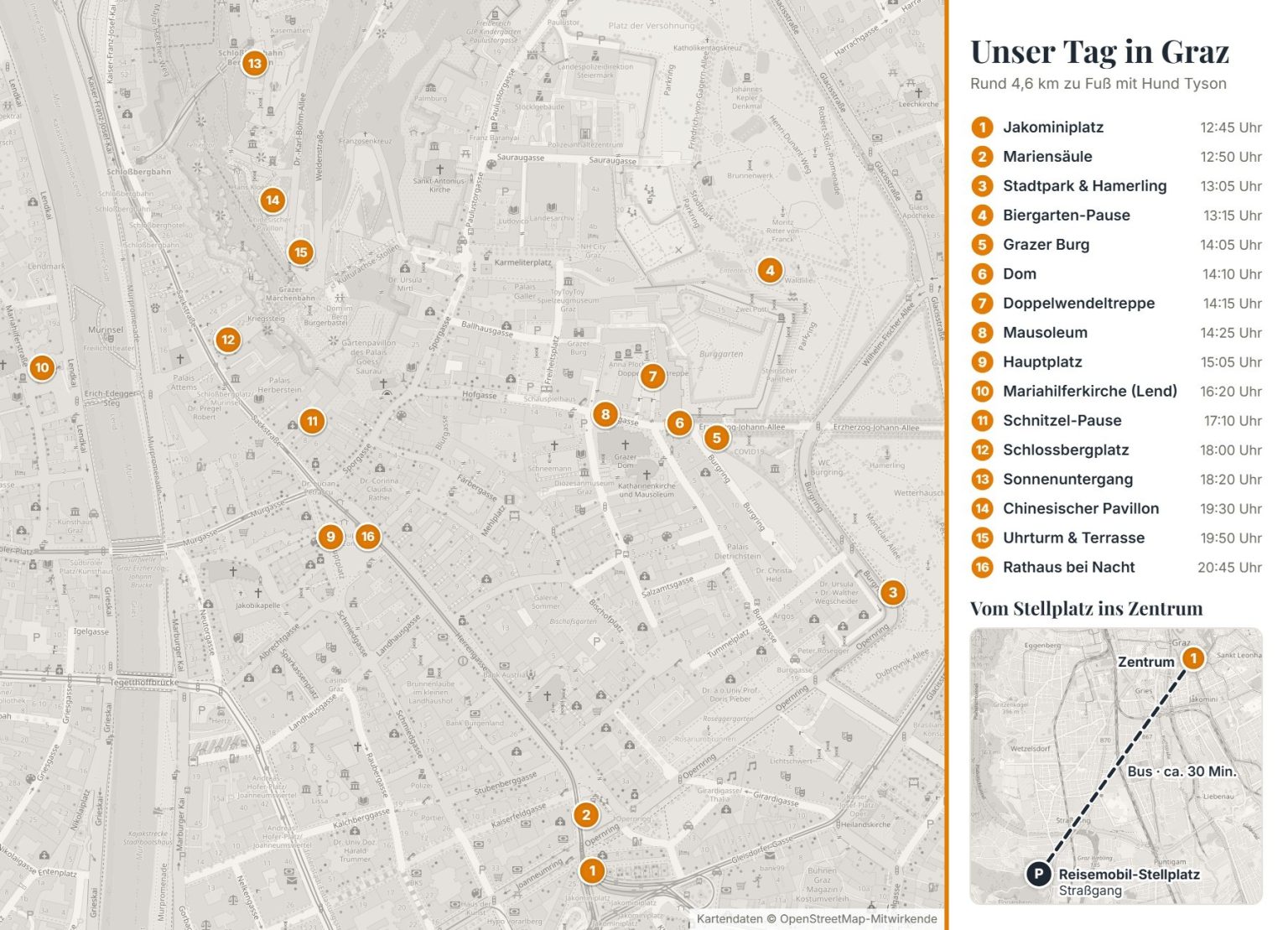Click the Straßgang label in the inset map
Viewport: 1288px width, 930px height.
1090,891
